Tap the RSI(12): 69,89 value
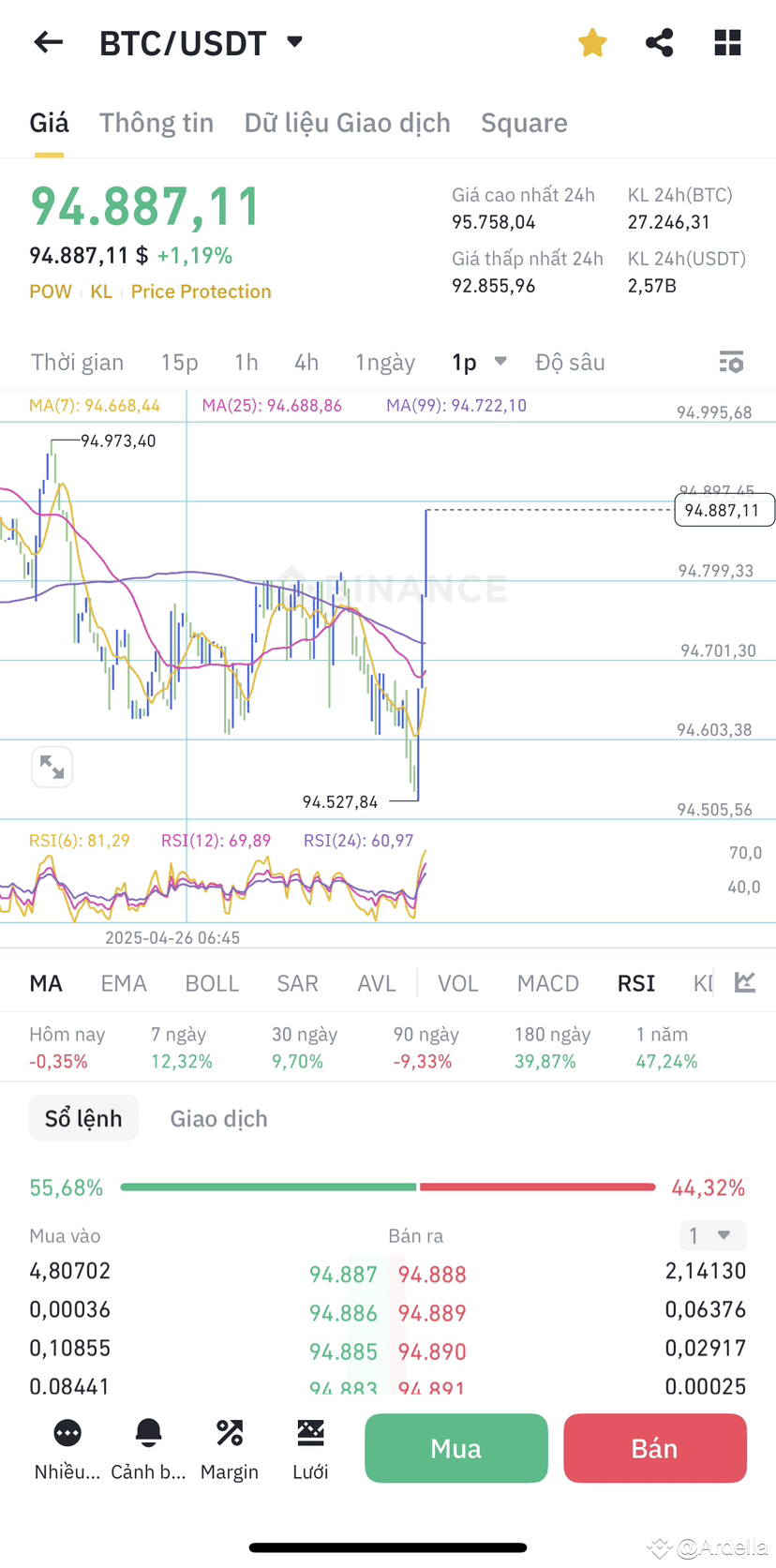Viewport: 776px width, 1568px height. (x=216, y=841)
